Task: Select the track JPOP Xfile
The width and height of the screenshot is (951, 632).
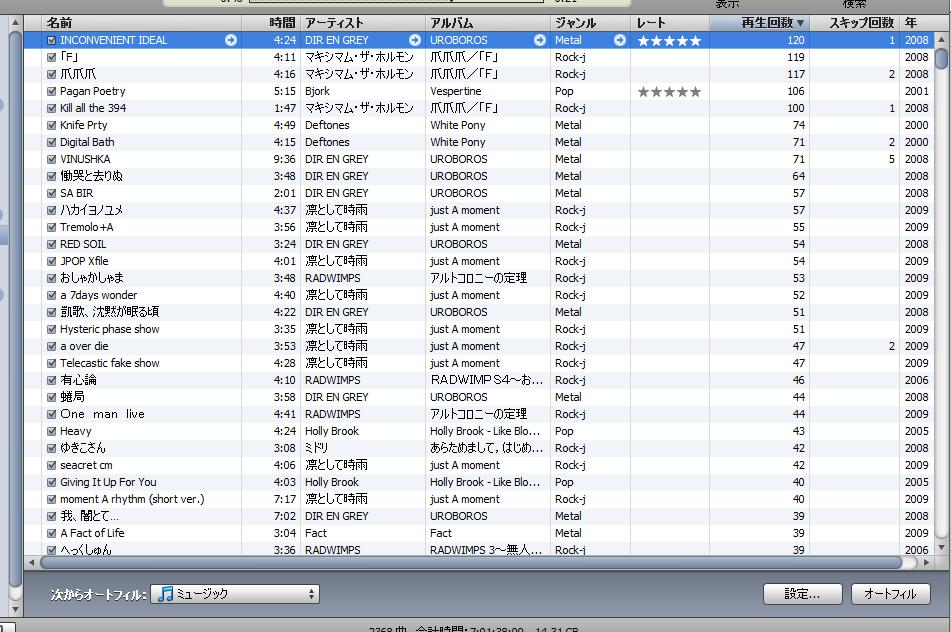Action: [84, 261]
